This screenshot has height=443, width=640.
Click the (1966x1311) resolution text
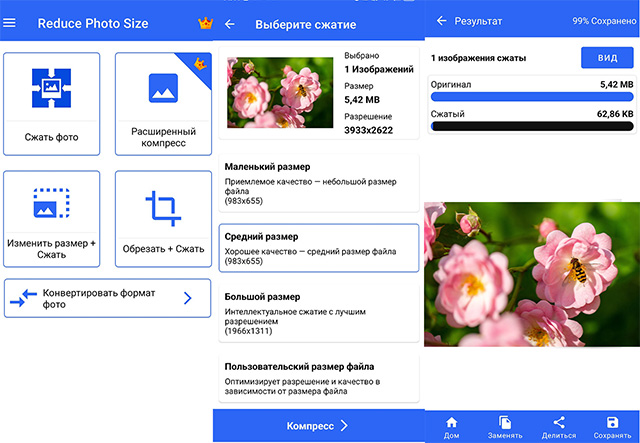[x=249, y=331]
